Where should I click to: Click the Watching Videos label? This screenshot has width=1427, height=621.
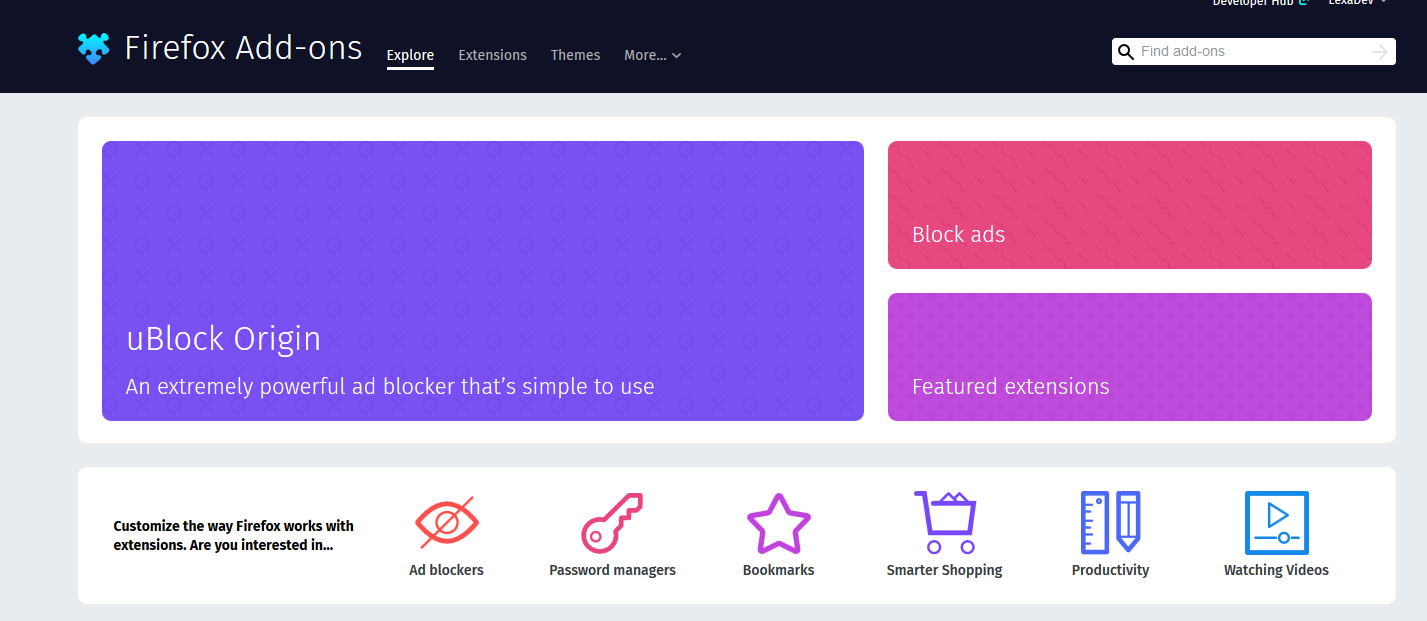[1276, 570]
